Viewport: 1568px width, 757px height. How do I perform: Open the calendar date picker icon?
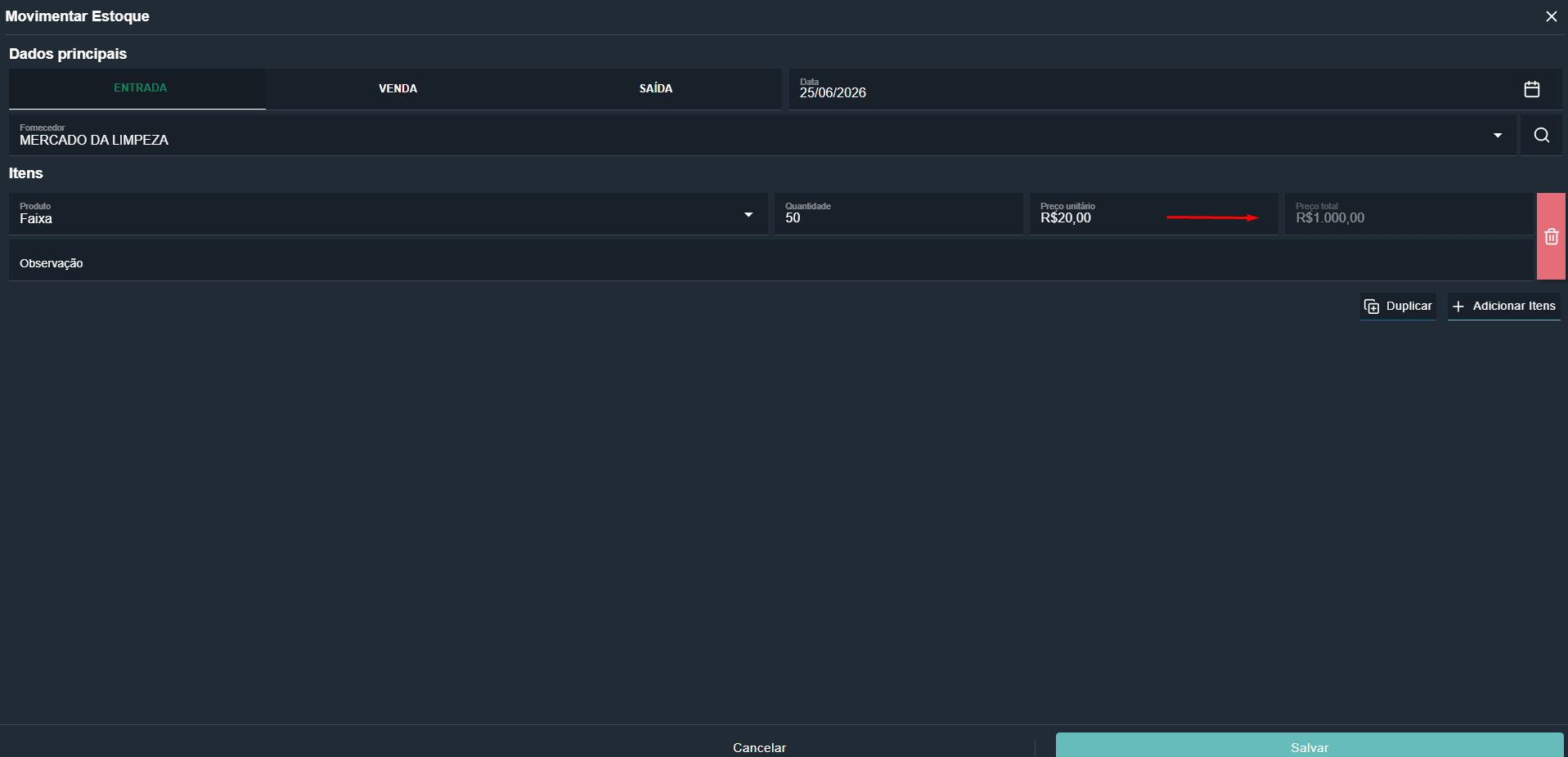[x=1531, y=89]
